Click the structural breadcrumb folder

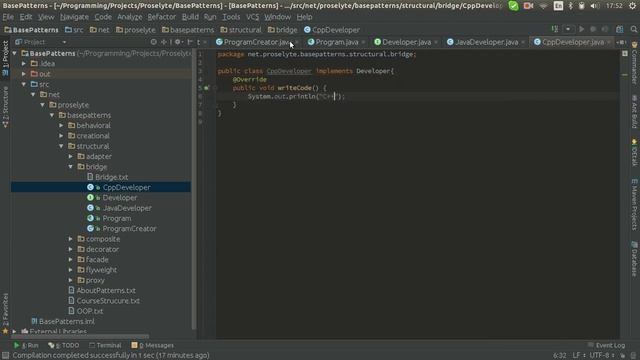pos(241,30)
